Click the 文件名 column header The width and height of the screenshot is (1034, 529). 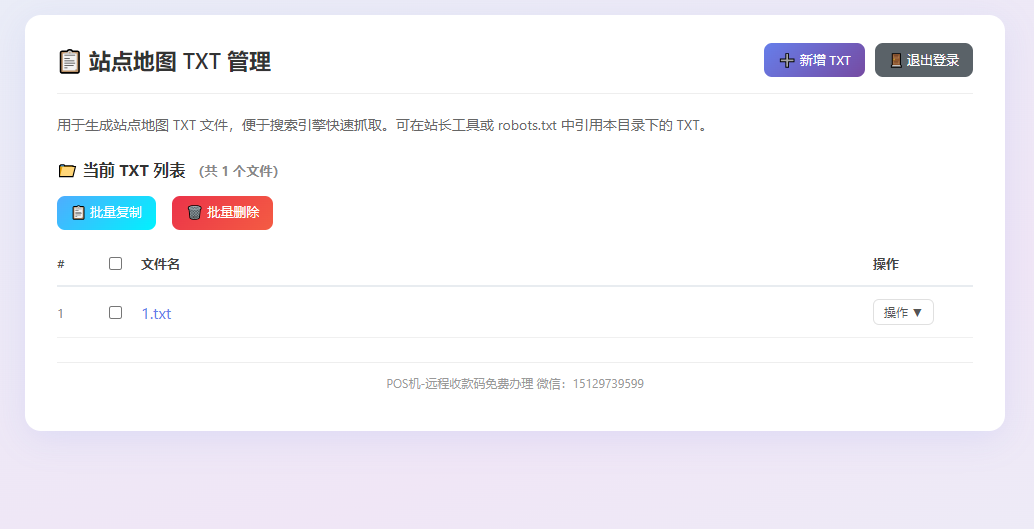pyautogui.click(x=160, y=264)
